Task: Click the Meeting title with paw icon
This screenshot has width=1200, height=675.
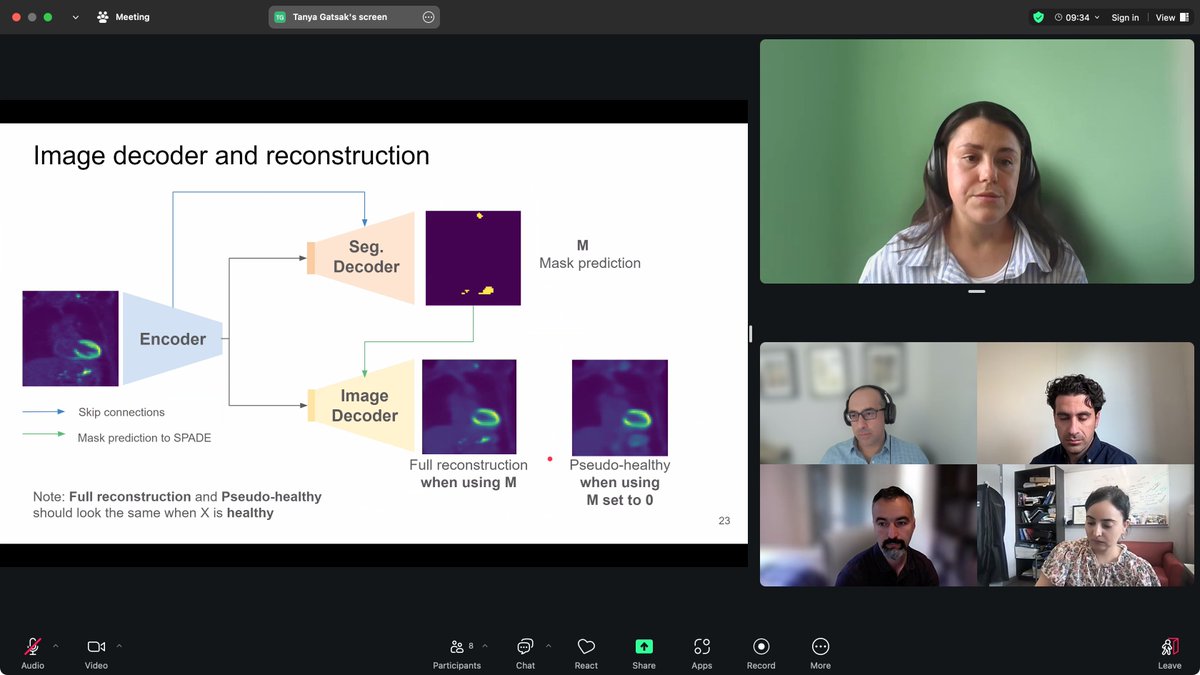Action: [x=122, y=17]
